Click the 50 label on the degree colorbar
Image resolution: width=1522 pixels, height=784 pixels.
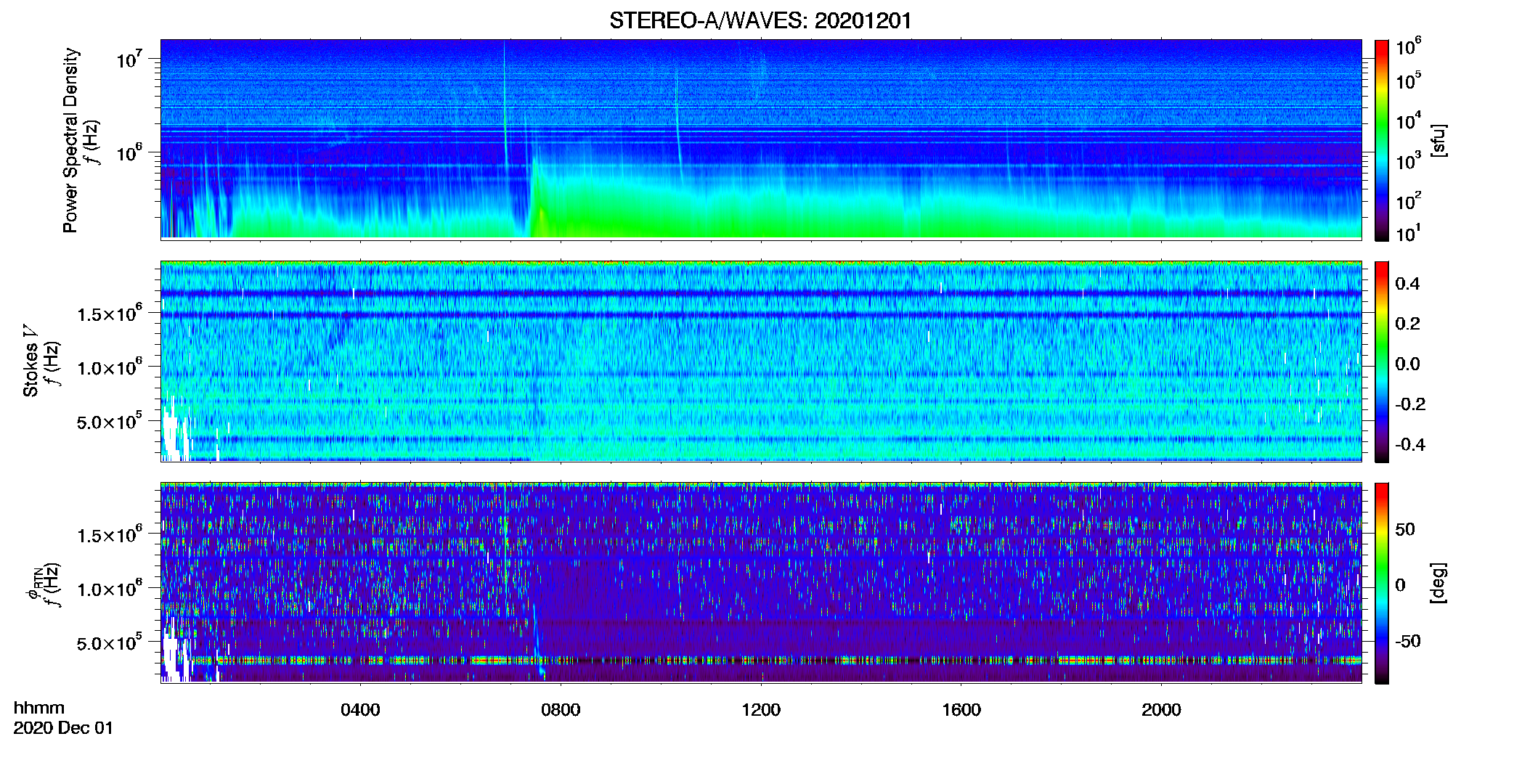click(x=1405, y=529)
